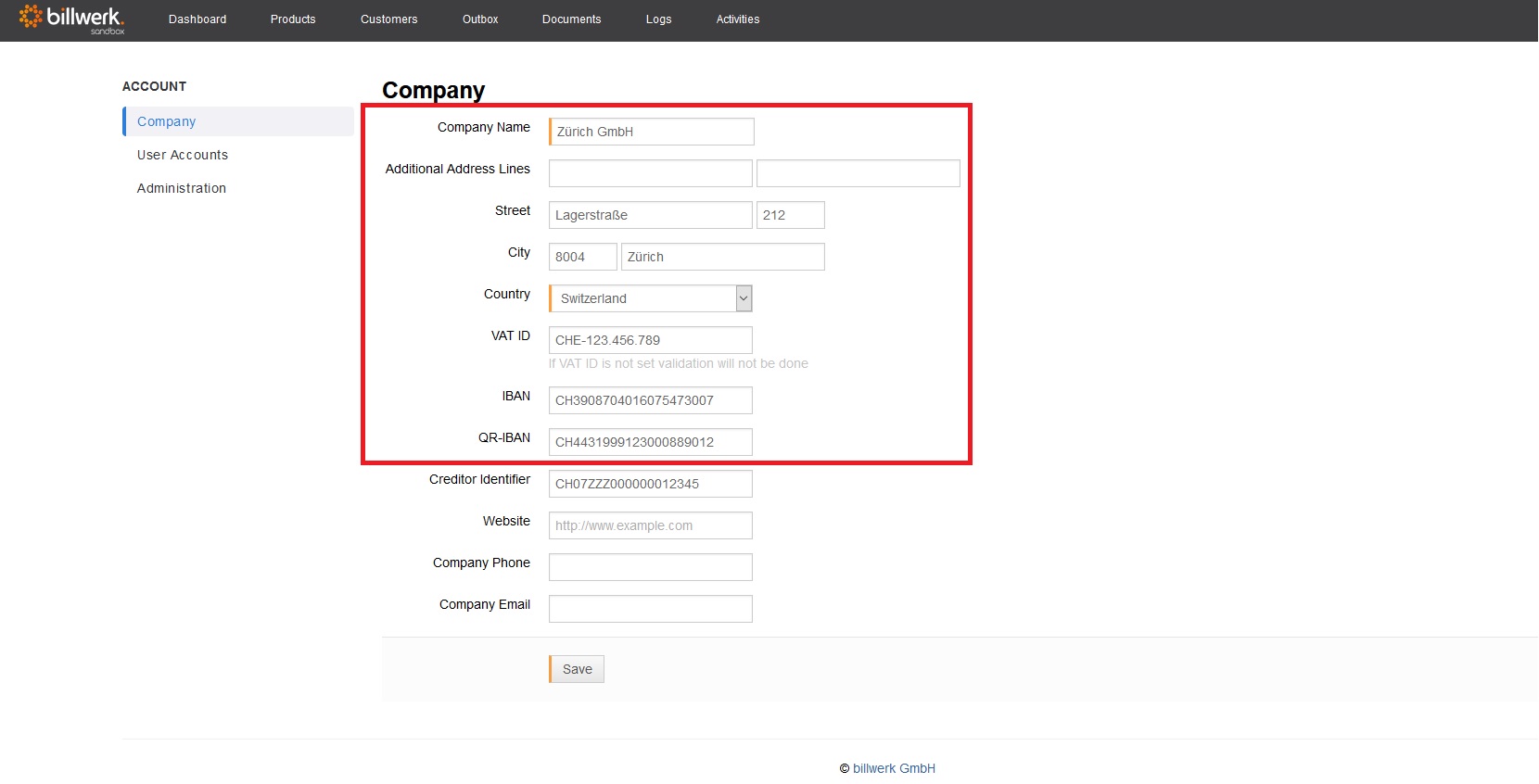The image size is (1539, 784).
Task: Select Company in the account sidebar
Action: (x=238, y=121)
